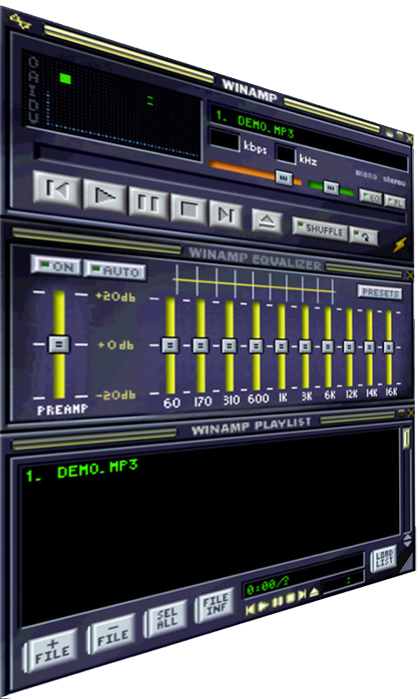
Task: Click the FILE INF button
Action: pos(215,604)
